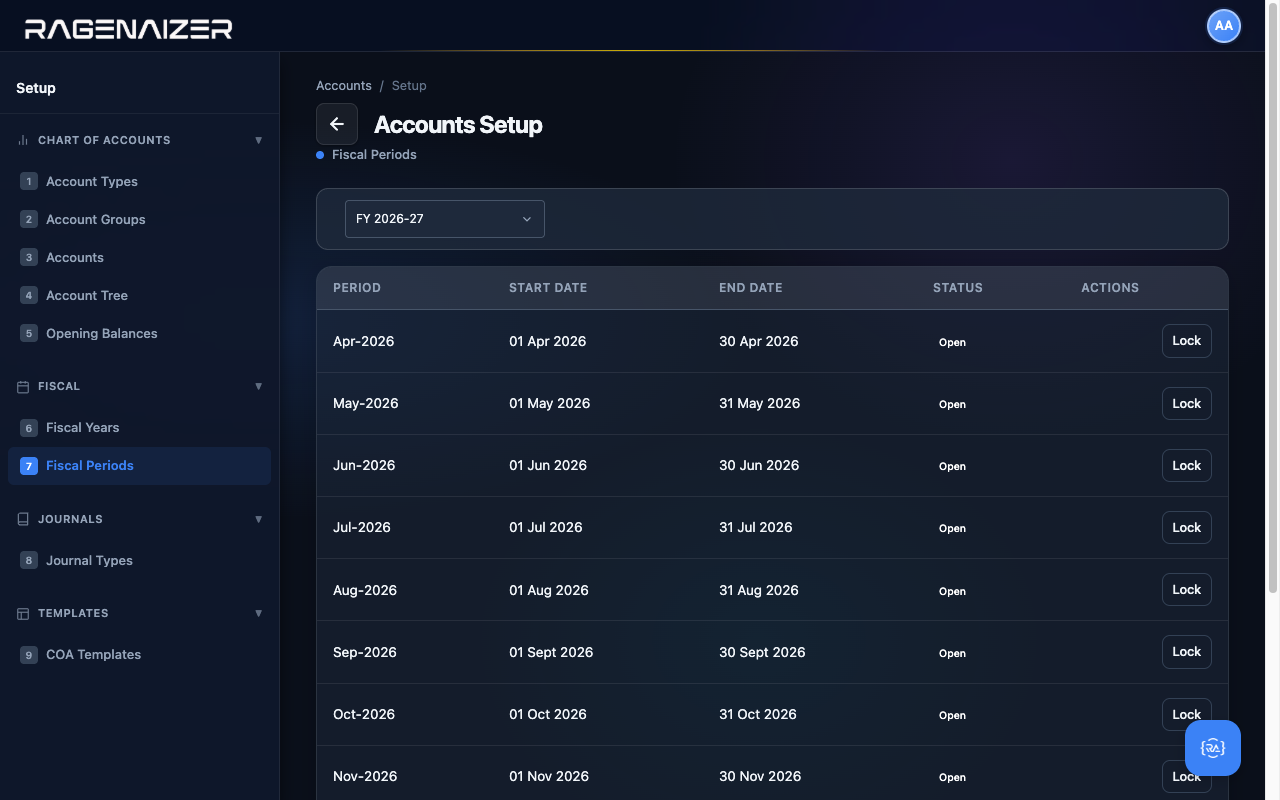1280x800 pixels.
Task: Click the Start Date column header
Action: click(x=548, y=288)
